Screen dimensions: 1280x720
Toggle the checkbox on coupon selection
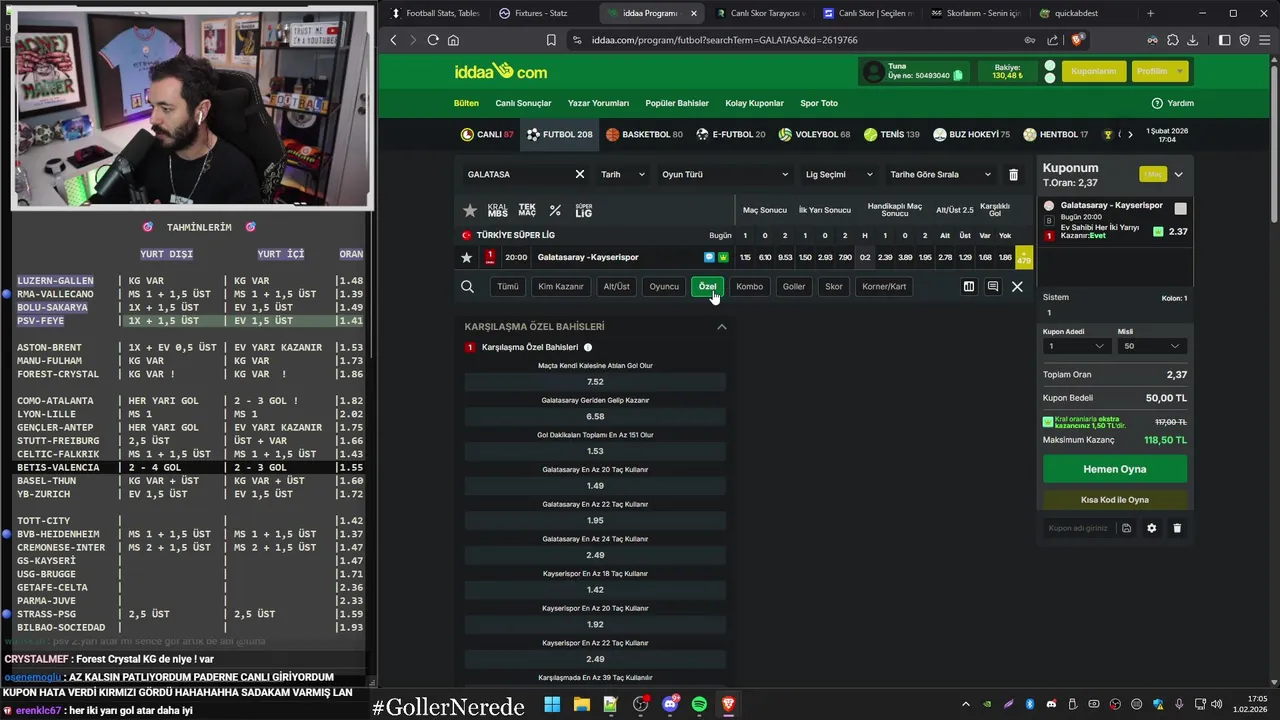(x=1180, y=209)
